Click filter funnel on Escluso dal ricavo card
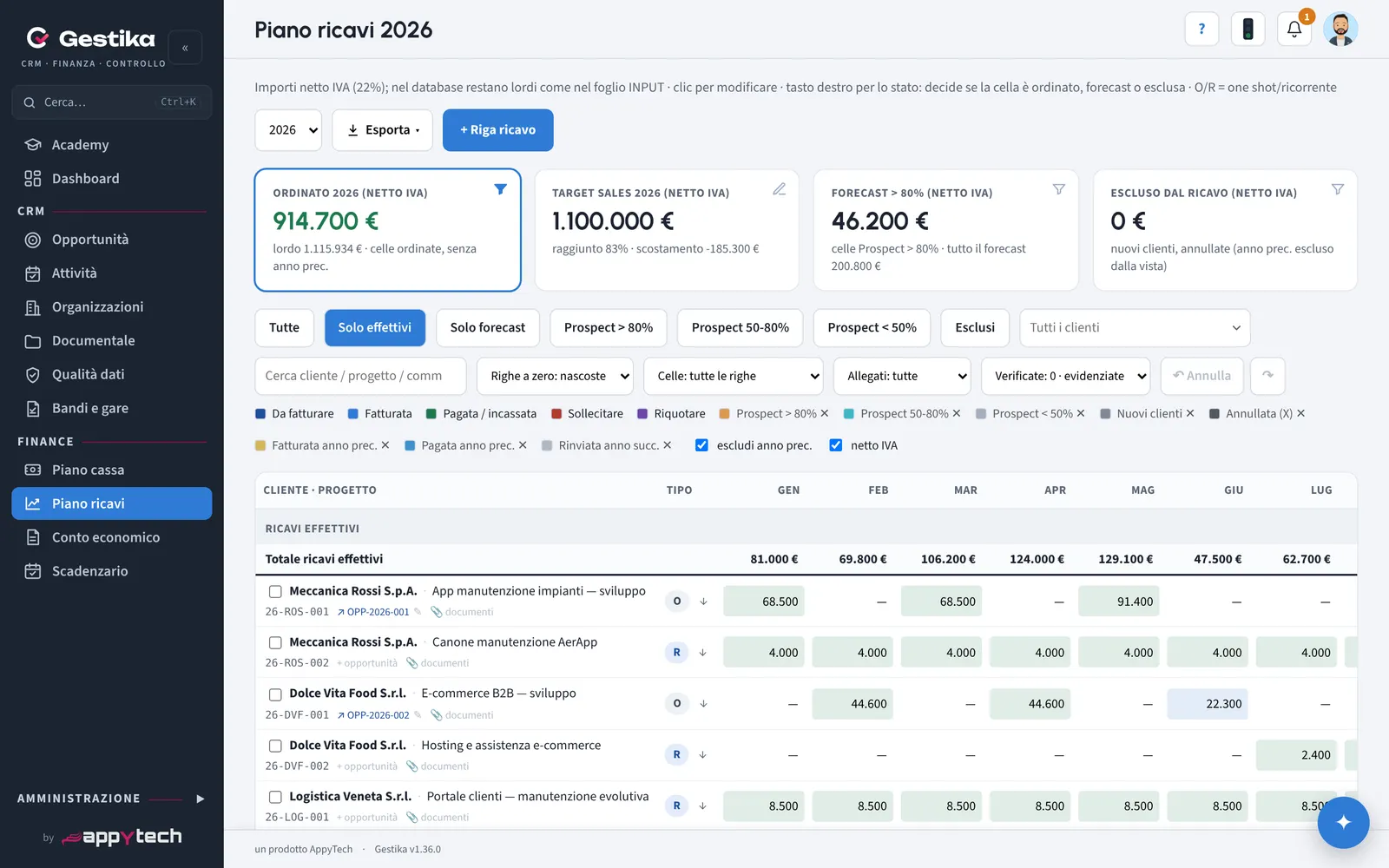 [x=1338, y=189]
